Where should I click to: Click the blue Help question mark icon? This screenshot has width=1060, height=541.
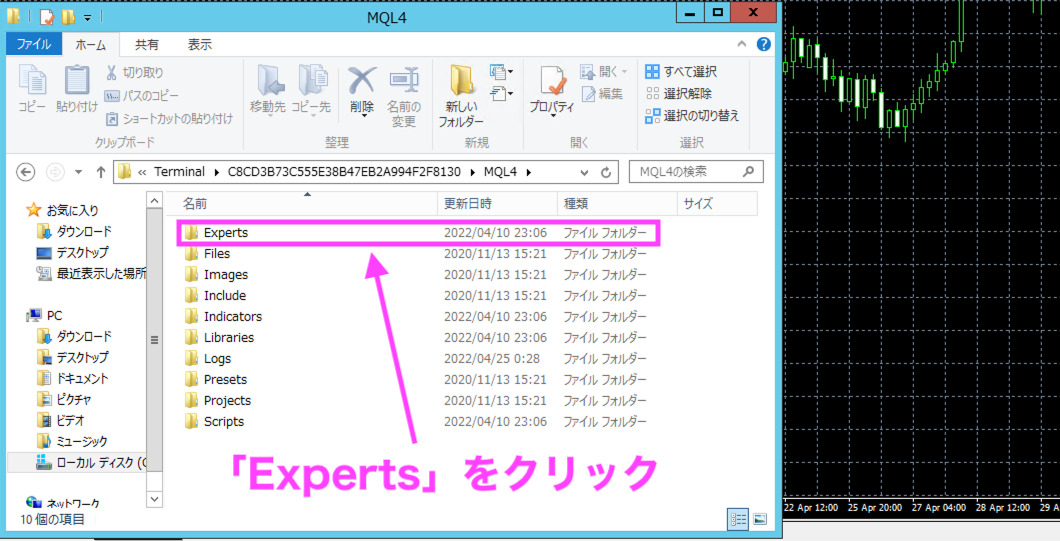coord(763,44)
